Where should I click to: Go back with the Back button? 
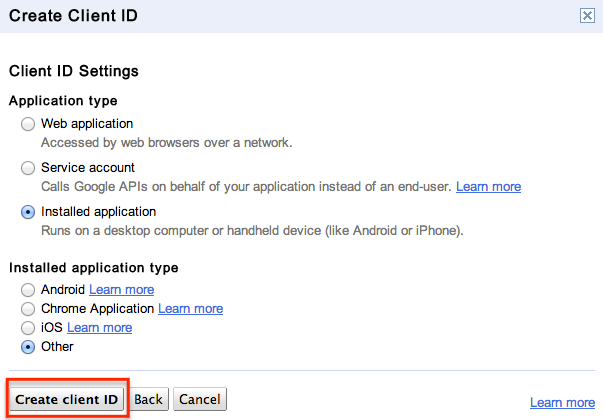pos(148,399)
